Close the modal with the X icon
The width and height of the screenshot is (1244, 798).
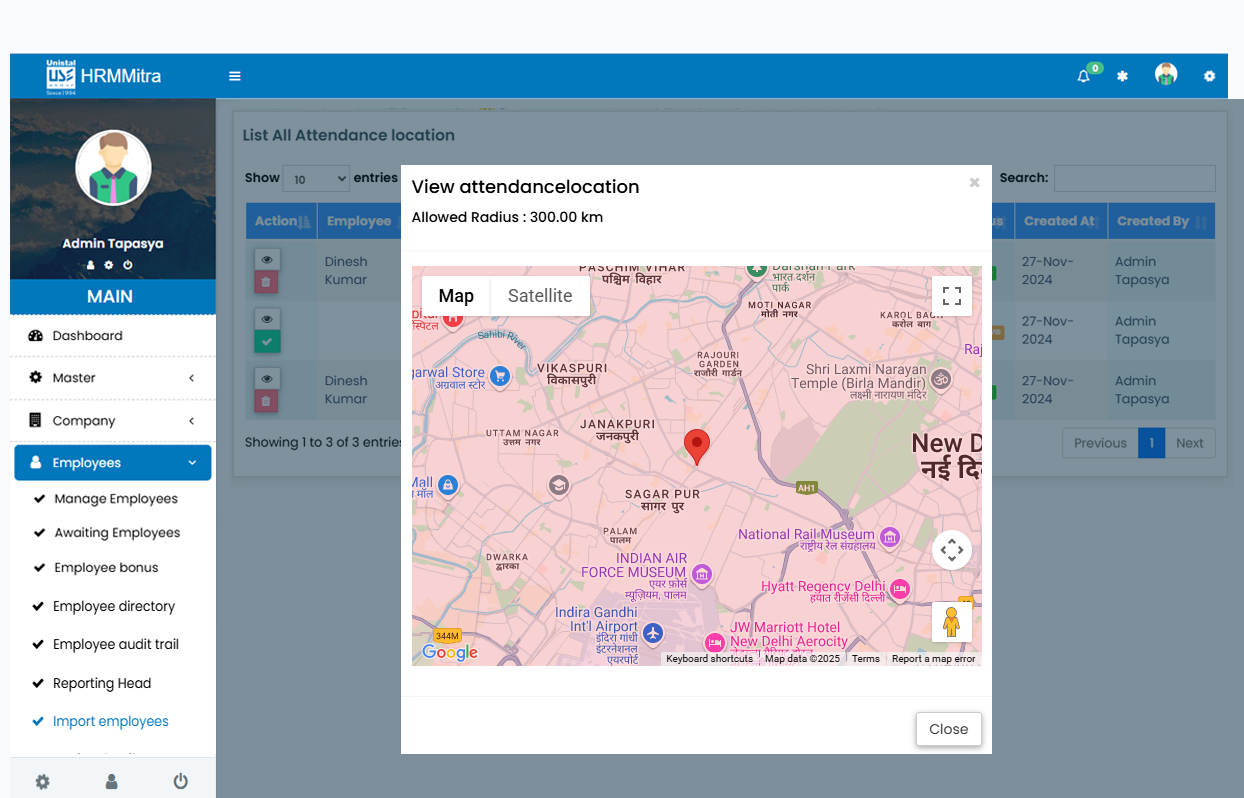tap(974, 183)
